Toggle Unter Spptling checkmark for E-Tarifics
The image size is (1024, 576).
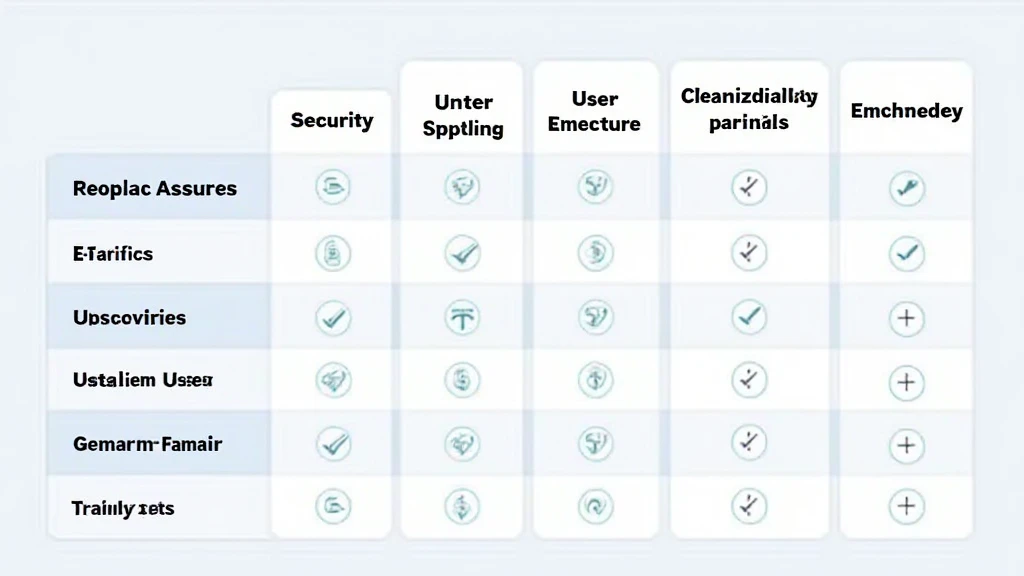pyautogui.click(x=462, y=253)
